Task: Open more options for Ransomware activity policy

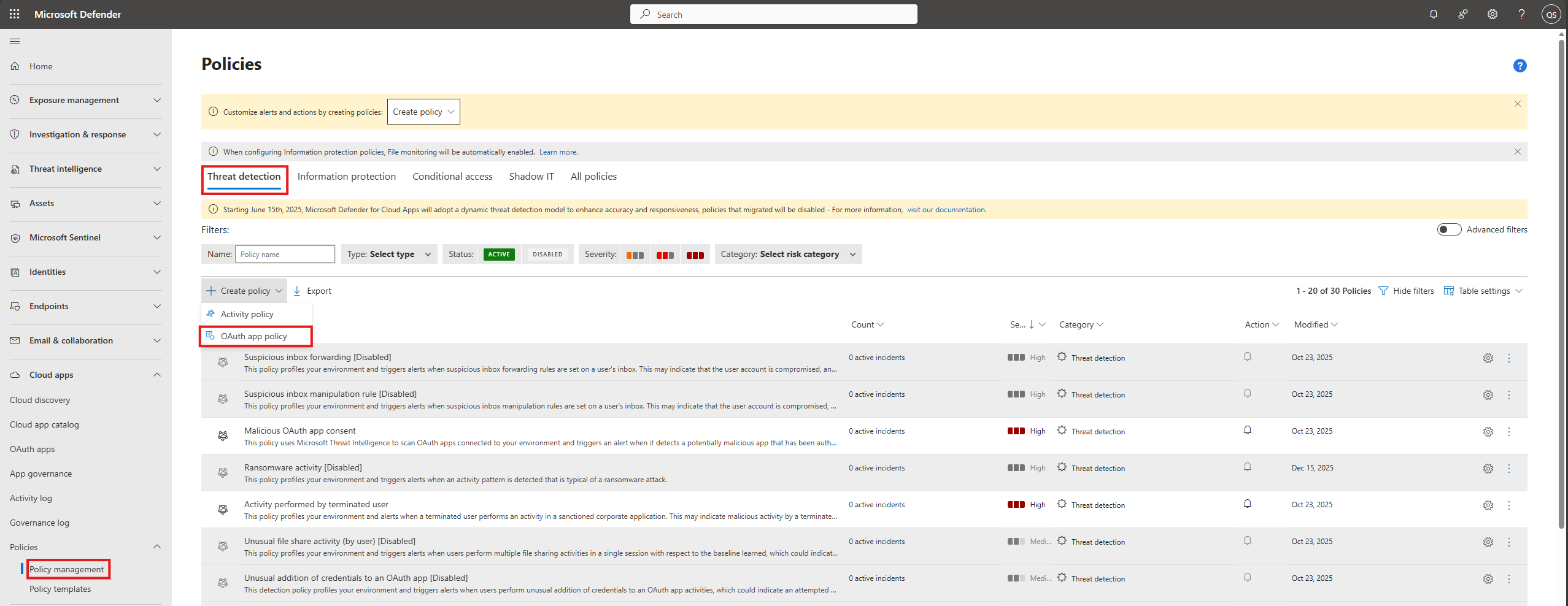Action: pos(1508,469)
